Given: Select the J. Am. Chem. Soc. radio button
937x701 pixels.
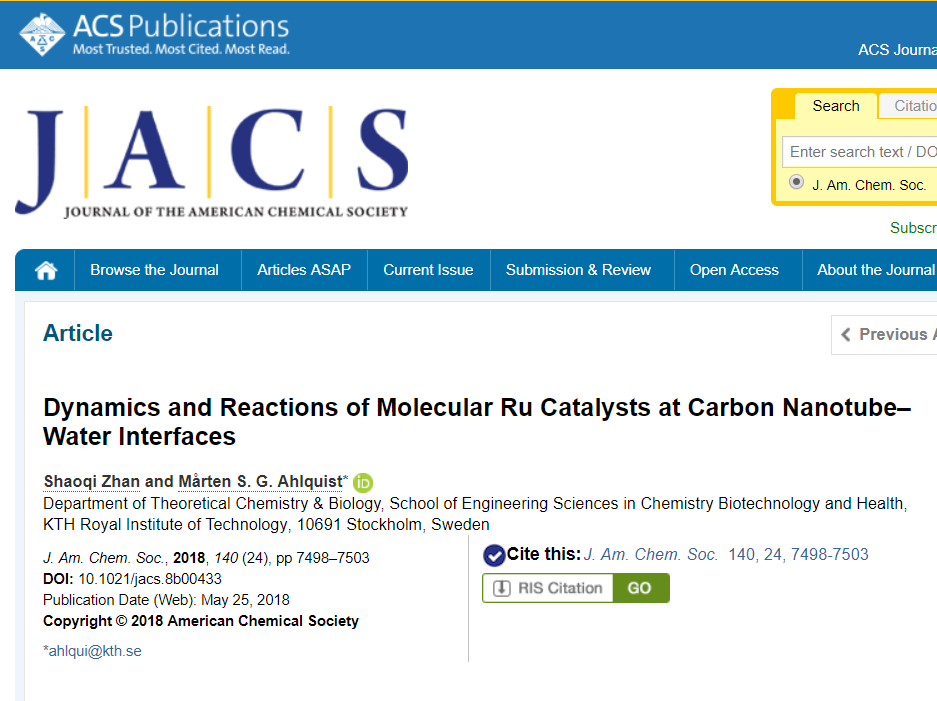Looking at the screenshot, I should click(x=796, y=182).
